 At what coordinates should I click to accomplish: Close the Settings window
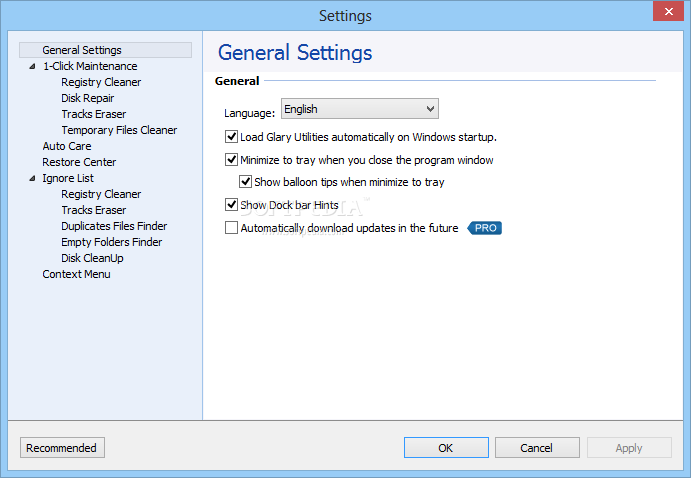coord(668,11)
